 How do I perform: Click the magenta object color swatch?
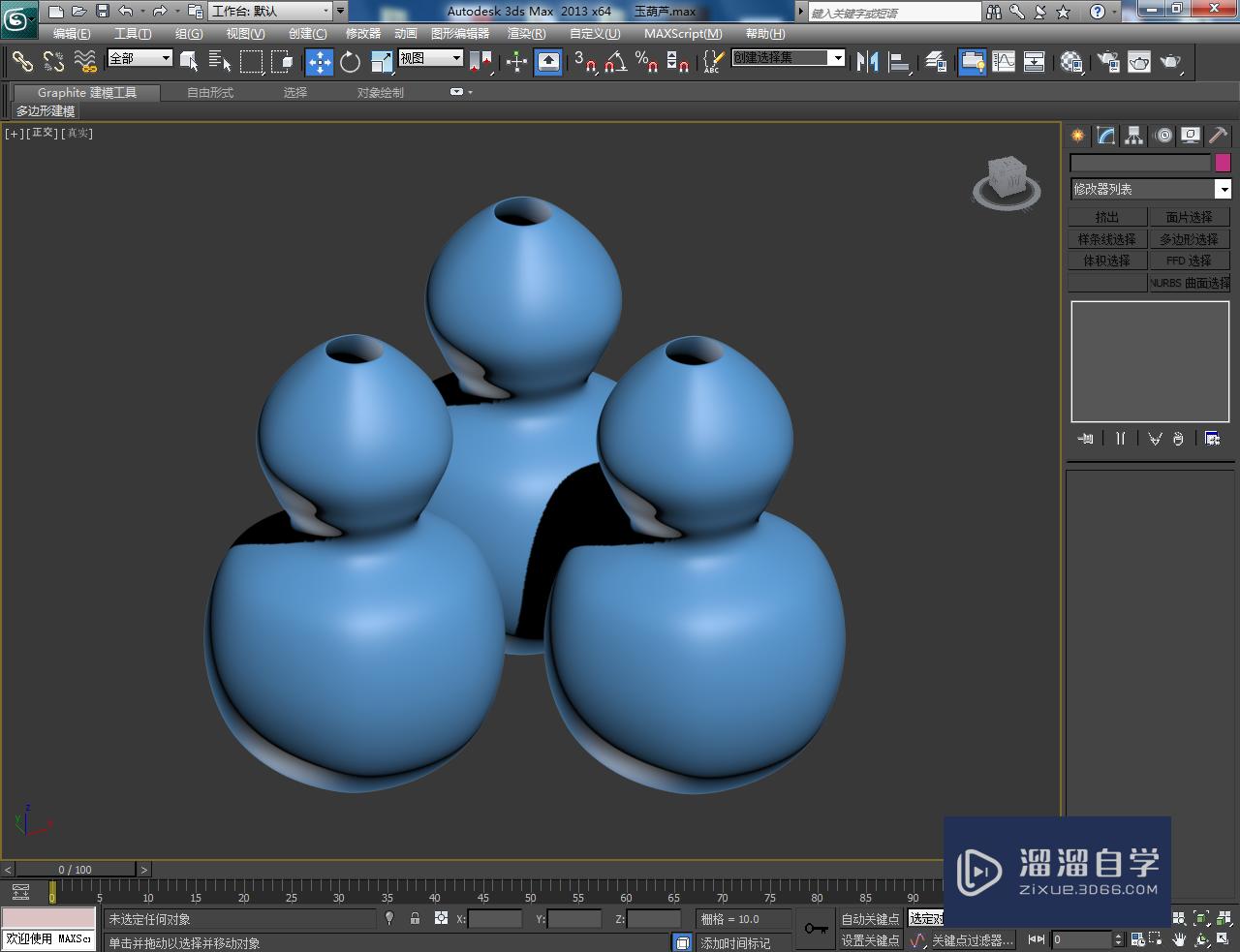(x=1223, y=163)
